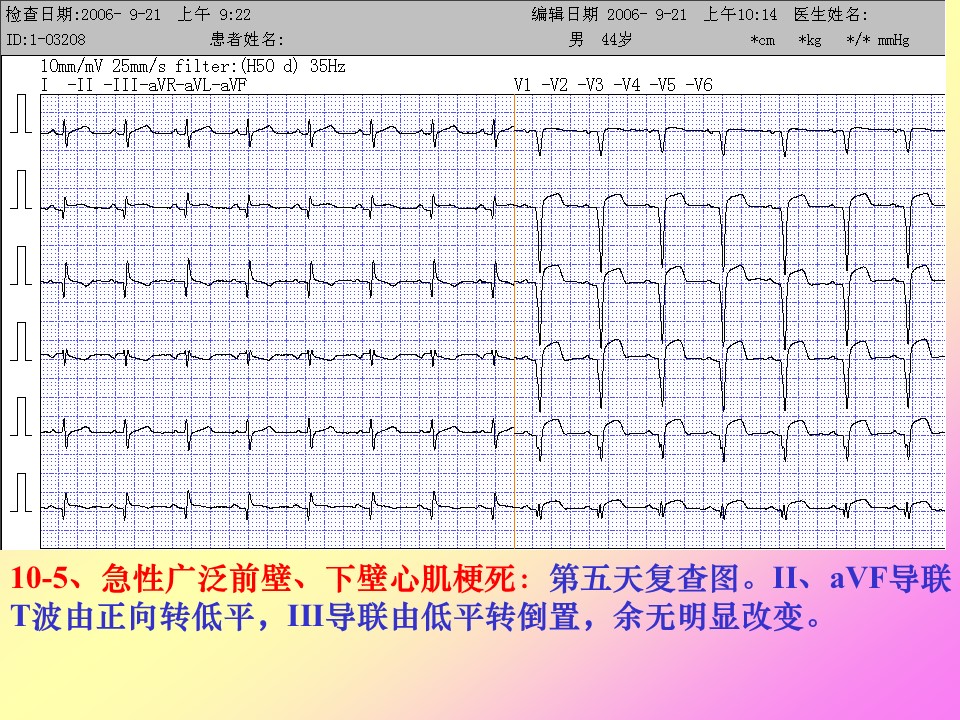Click the 10mm/mV gain setting text
Screen dimensions: 960x720
pyautogui.click(x=71, y=66)
